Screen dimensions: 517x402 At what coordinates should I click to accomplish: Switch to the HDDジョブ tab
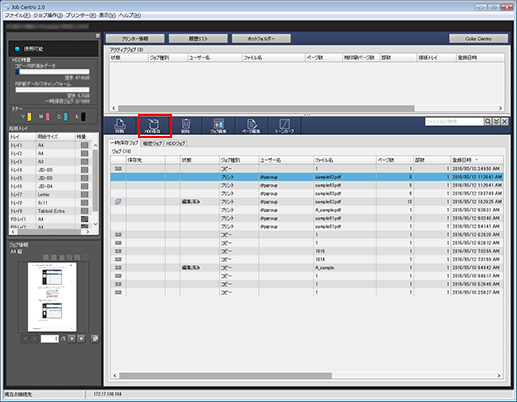click(x=176, y=143)
